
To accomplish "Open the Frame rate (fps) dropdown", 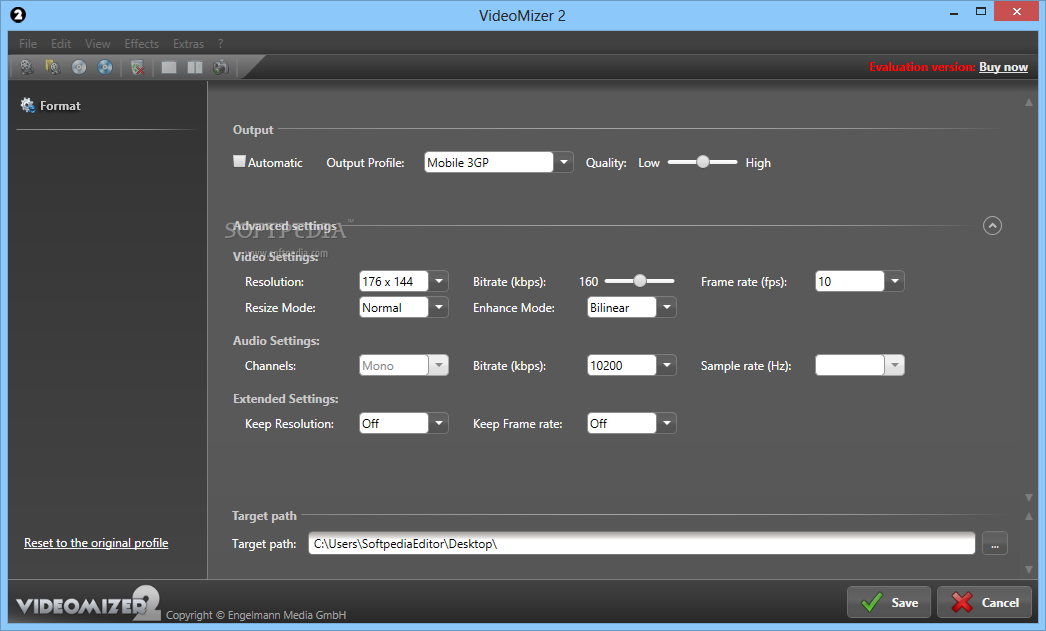I will 895,281.
